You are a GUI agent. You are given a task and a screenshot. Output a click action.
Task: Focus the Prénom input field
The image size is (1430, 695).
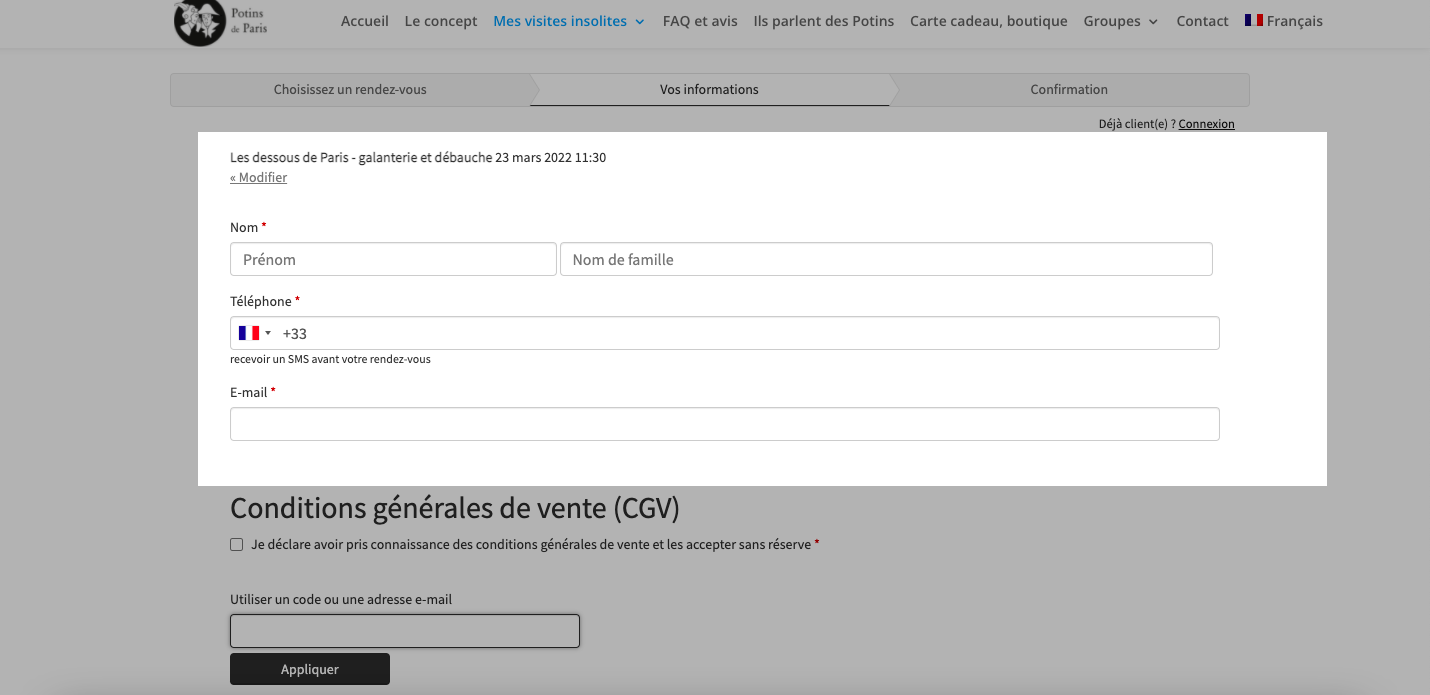tap(393, 259)
